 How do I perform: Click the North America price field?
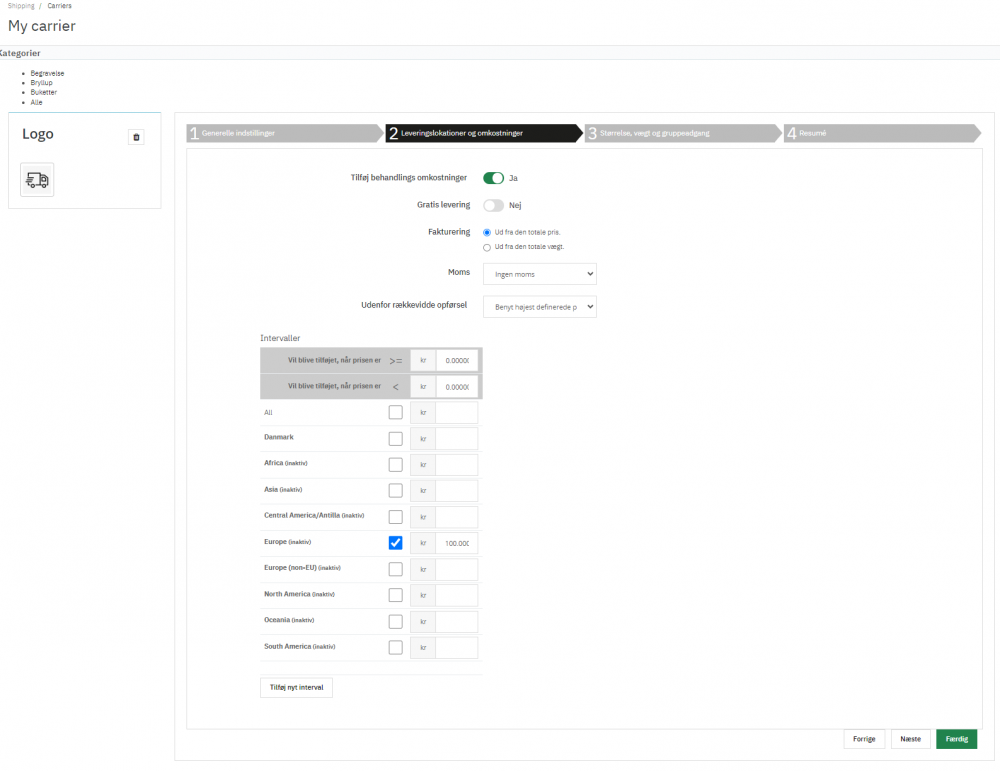pos(457,595)
